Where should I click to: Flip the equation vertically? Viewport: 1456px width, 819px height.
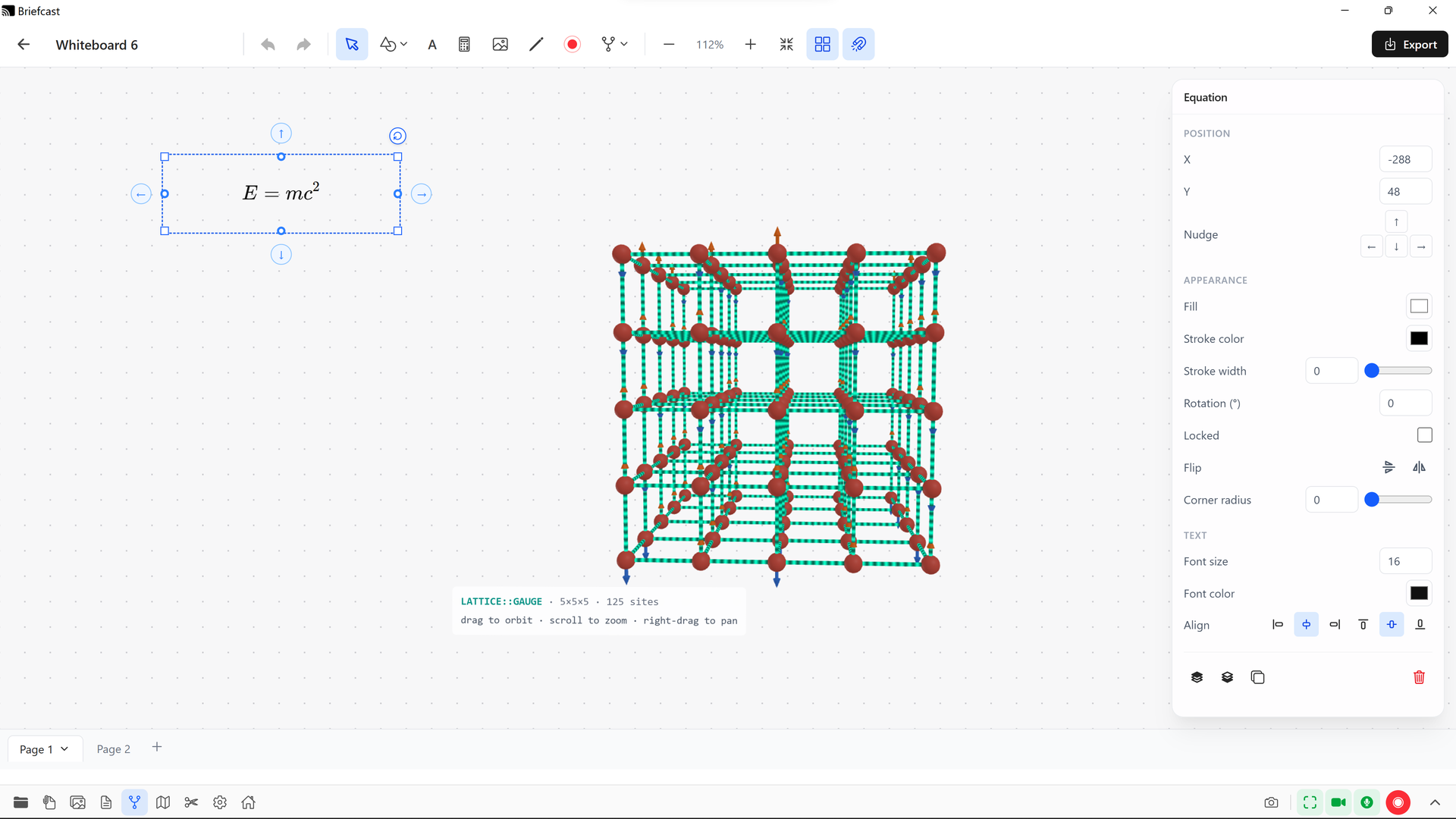[x=1389, y=468]
